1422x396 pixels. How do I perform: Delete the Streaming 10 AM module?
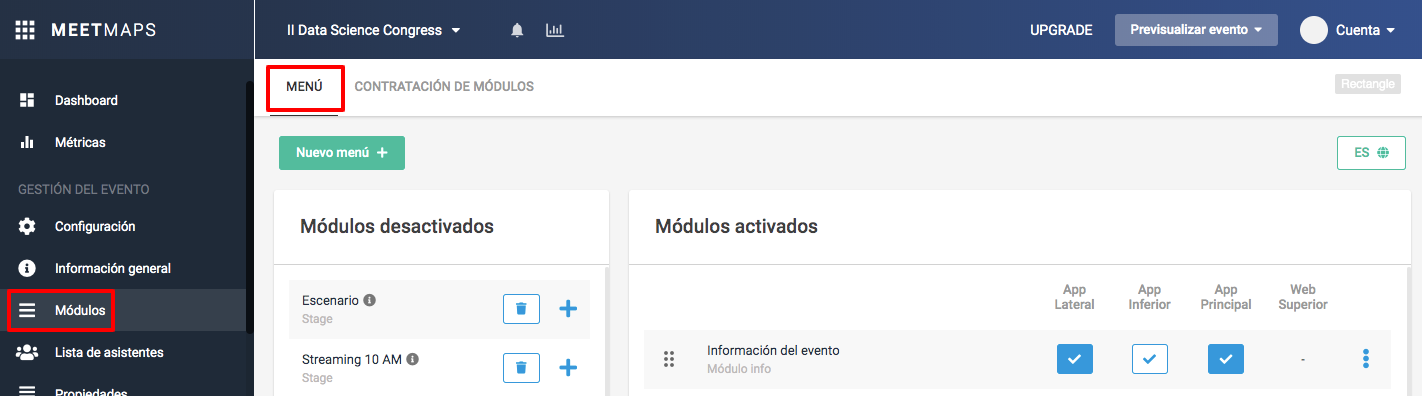coord(521,368)
